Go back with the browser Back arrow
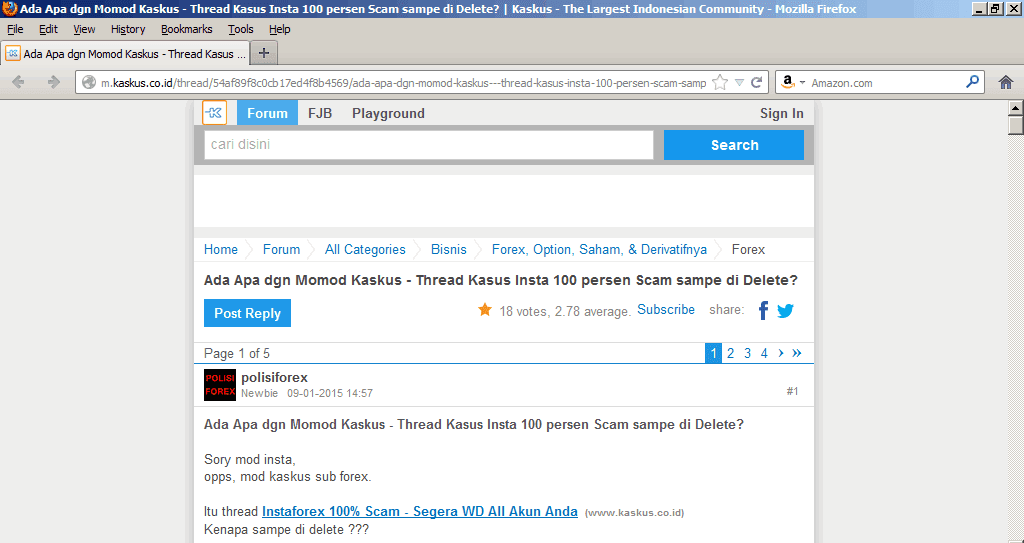This screenshot has height=543, width=1024. (18, 82)
